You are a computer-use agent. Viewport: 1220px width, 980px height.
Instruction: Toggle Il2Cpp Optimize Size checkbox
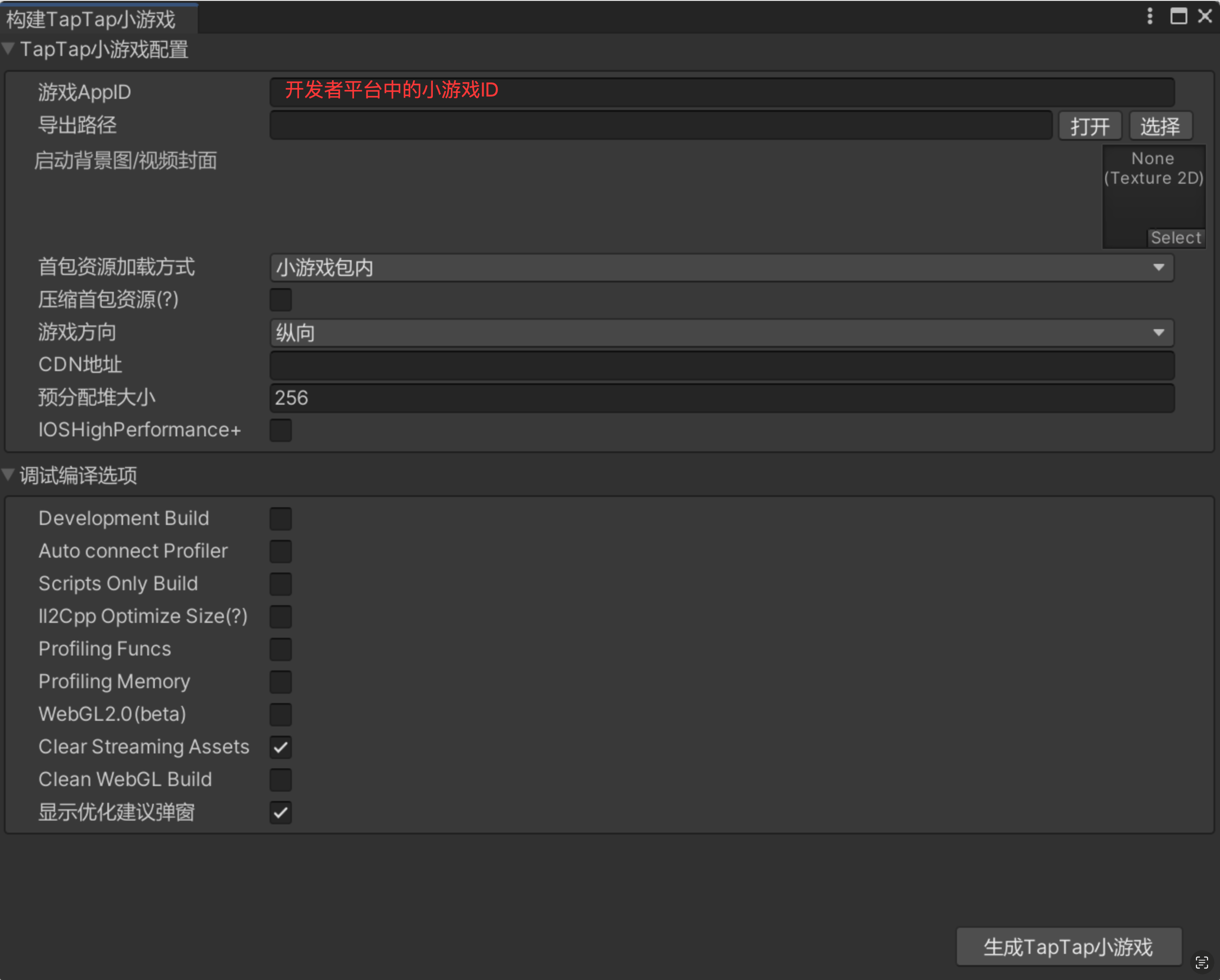coord(281,616)
